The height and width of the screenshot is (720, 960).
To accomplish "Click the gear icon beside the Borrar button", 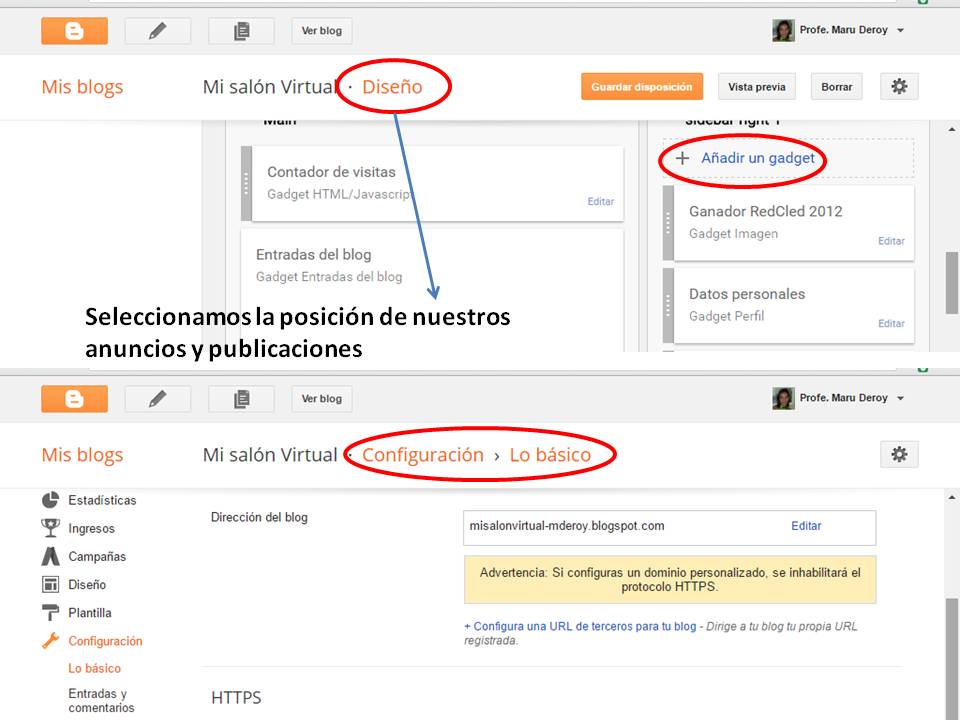I will [x=899, y=86].
